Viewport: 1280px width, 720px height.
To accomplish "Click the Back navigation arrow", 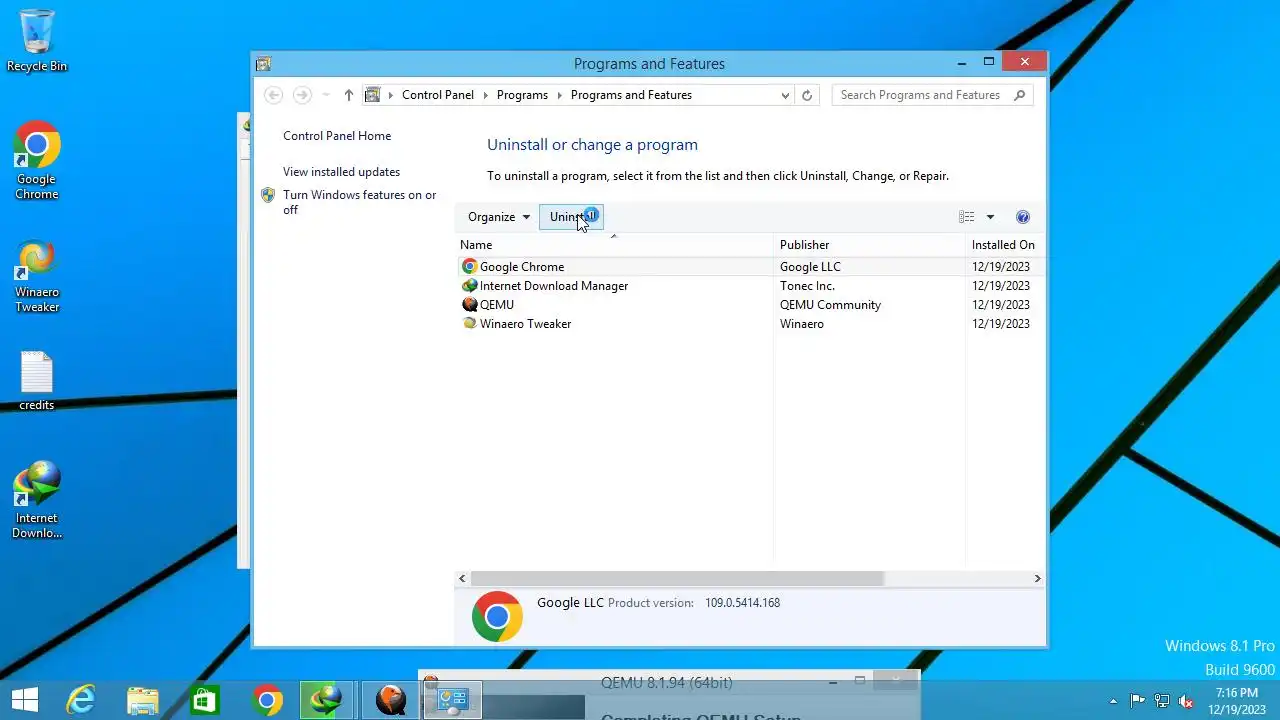I will [273, 95].
